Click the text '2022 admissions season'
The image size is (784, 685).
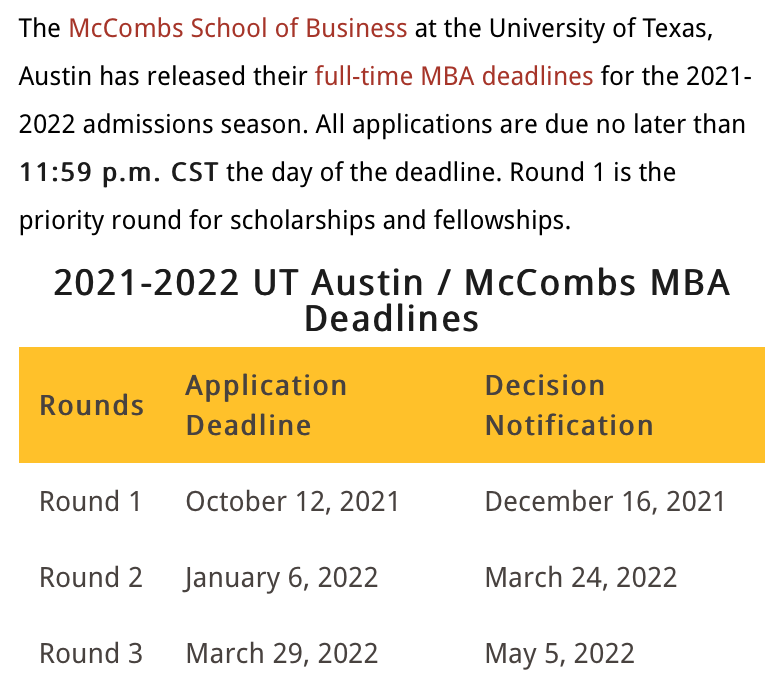click(164, 124)
